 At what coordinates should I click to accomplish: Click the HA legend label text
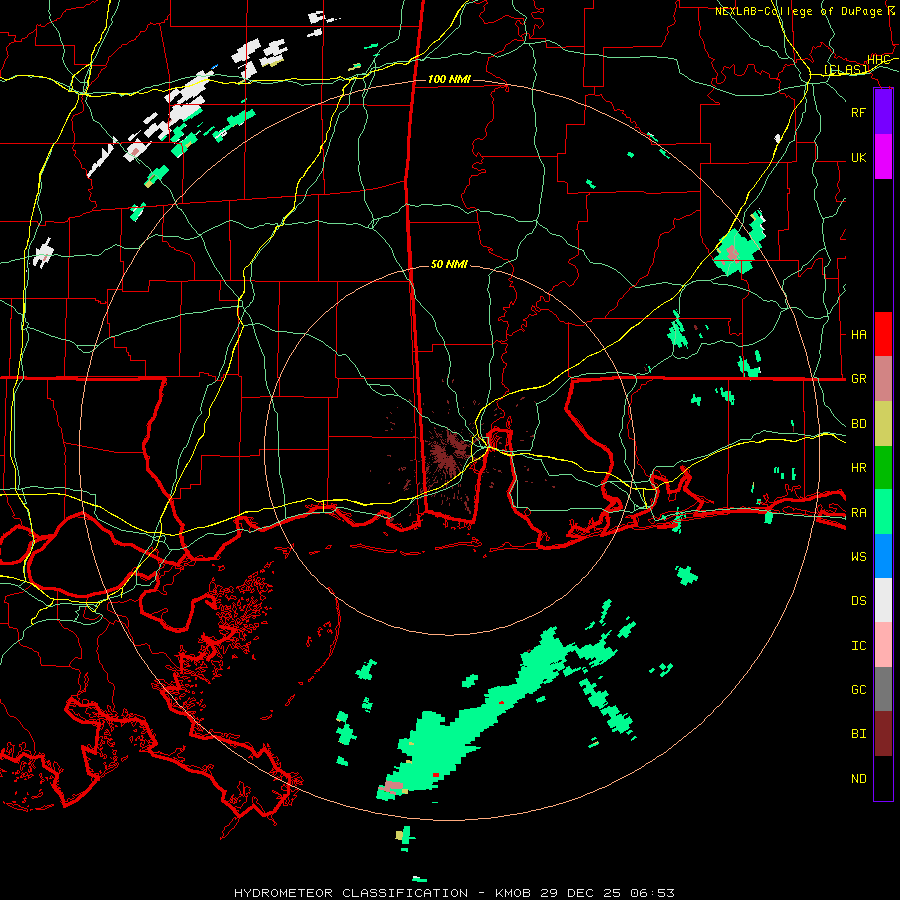pyautogui.click(x=858, y=334)
